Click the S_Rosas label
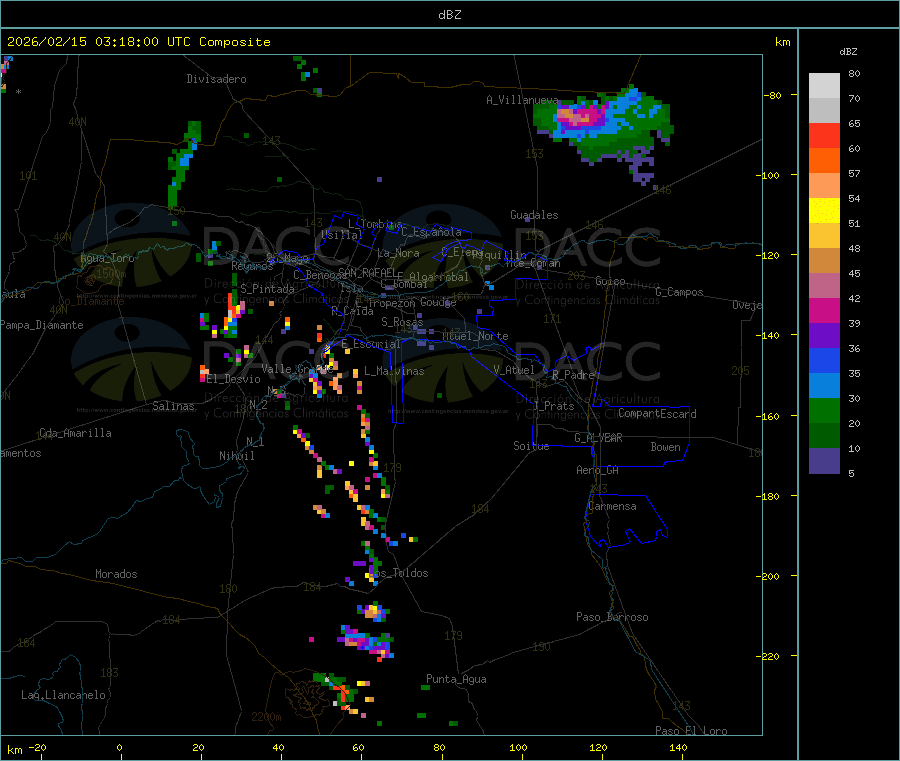The width and height of the screenshot is (900, 761). [402, 322]
